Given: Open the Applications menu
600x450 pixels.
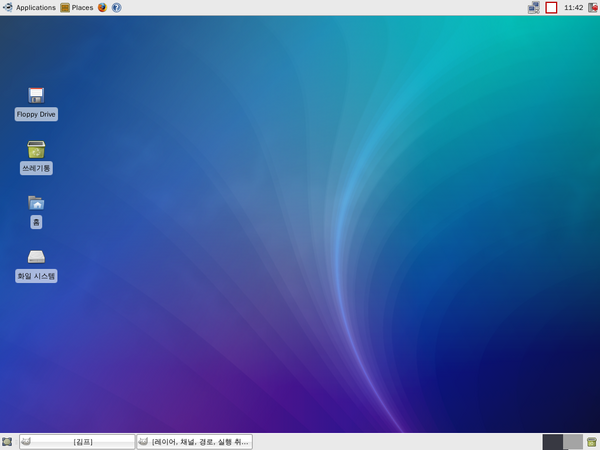Looking at the screenshot, I should (x=29, y=7).
